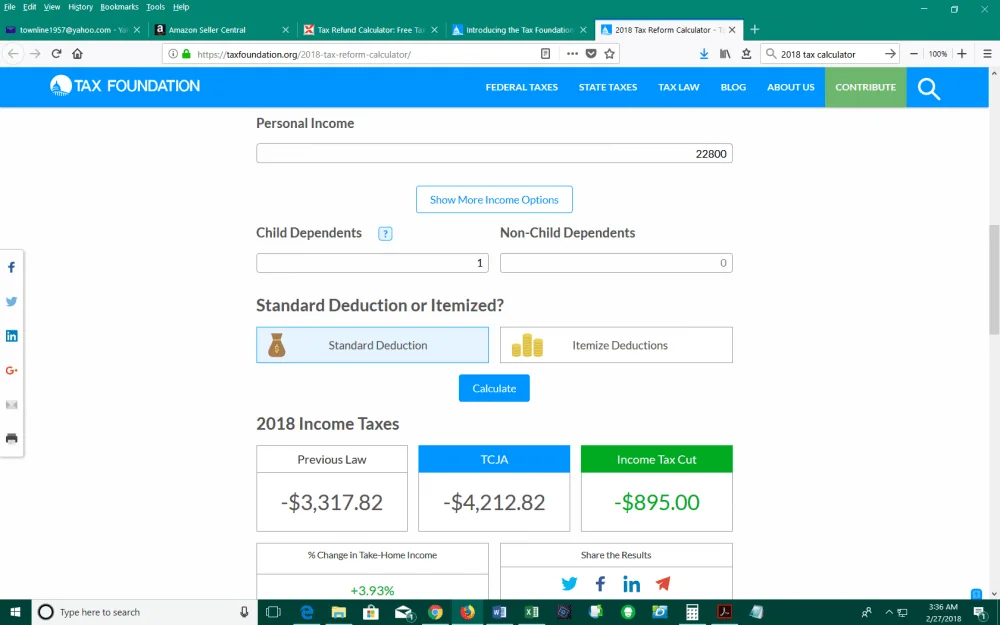Click the Calculate button

pyautogui.click(x=494, y=388)
